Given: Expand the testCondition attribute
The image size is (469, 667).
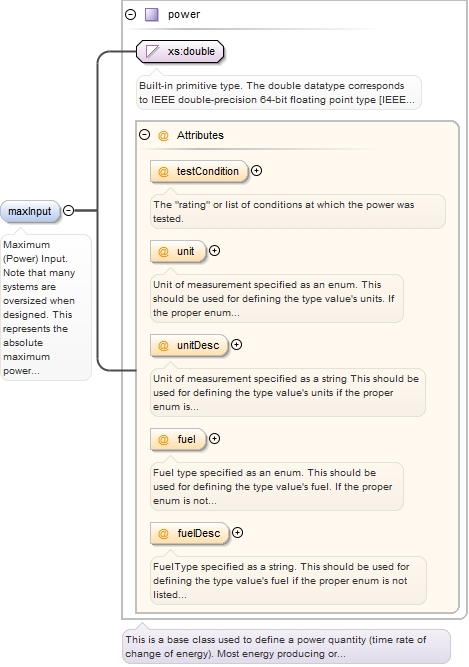Looking at the screenshot, I should click(x=256, y=171).
